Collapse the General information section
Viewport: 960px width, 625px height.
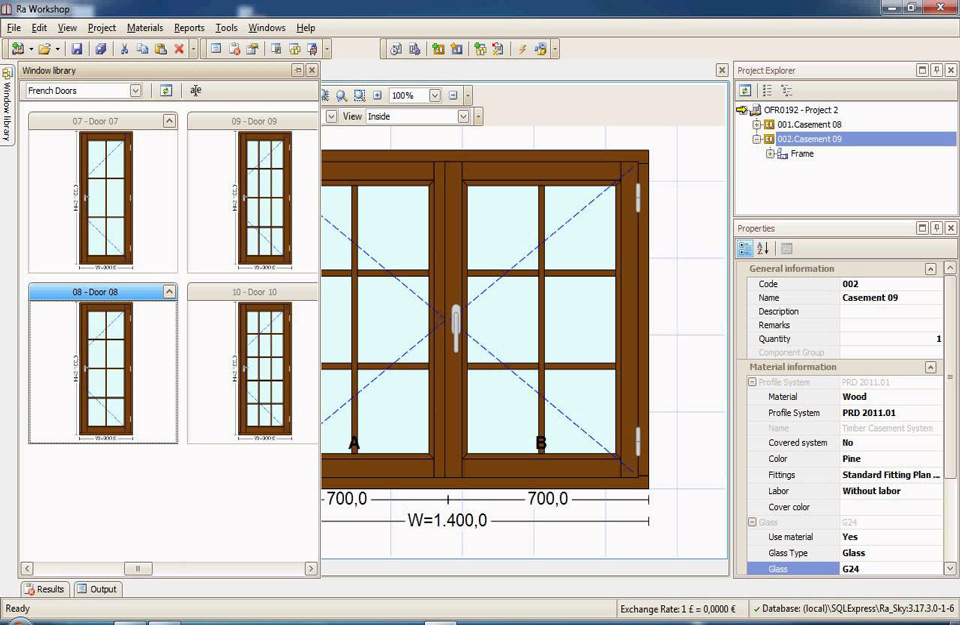931,269
